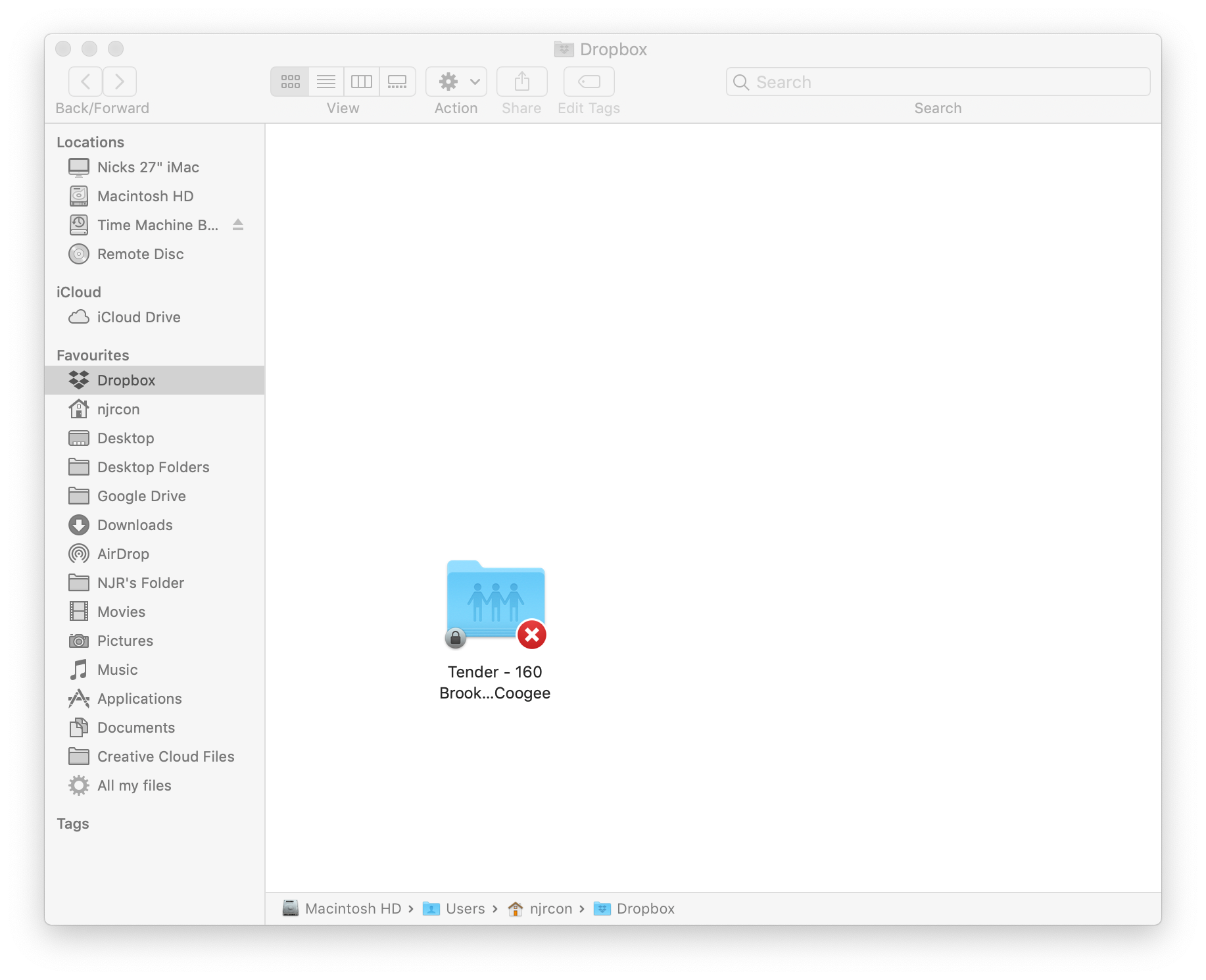Open iCloud Drive from the sidebar
This screenshot has height=980, width=1206.
point(138,317)
